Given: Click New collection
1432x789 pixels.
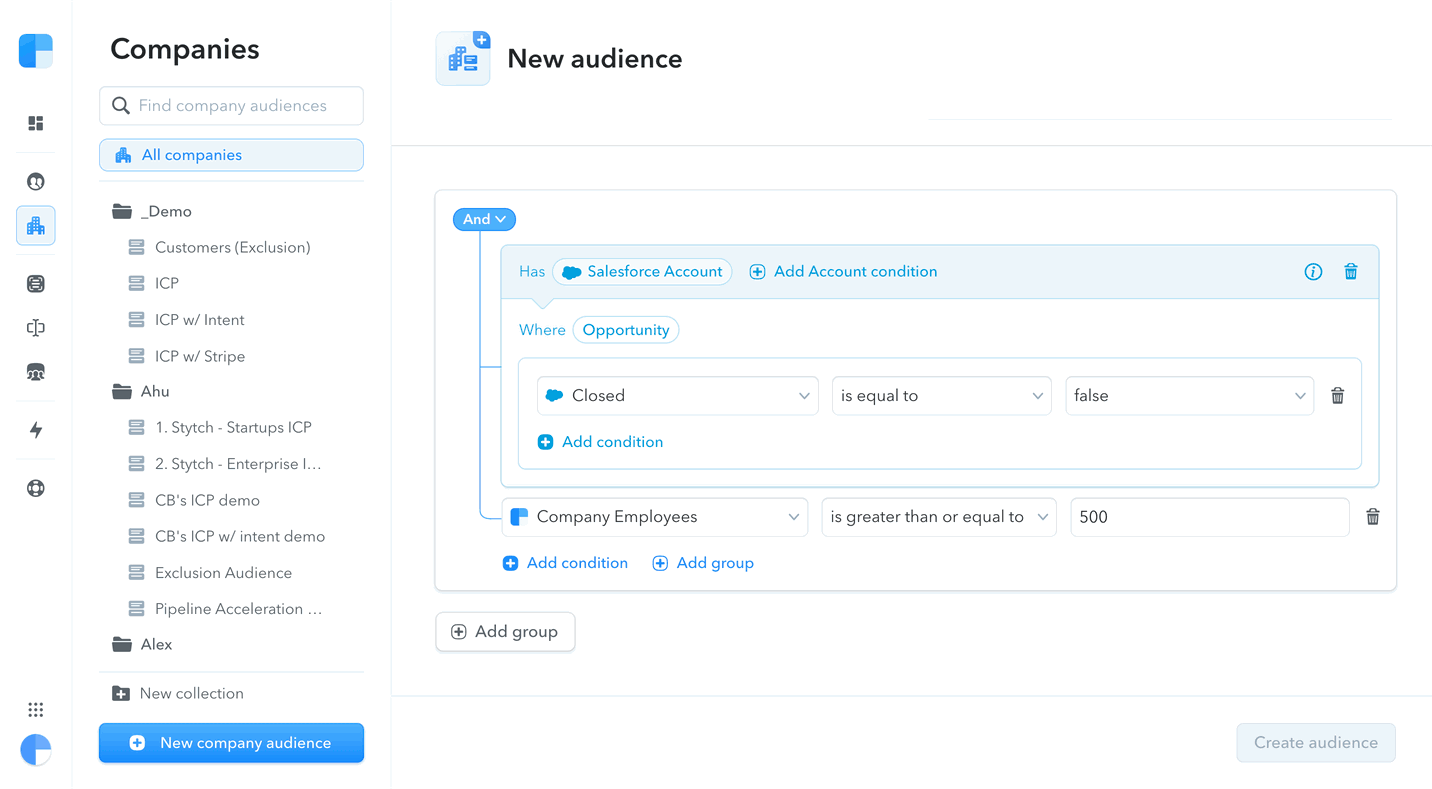Looking at the screenshot, I should pos(178,693).
